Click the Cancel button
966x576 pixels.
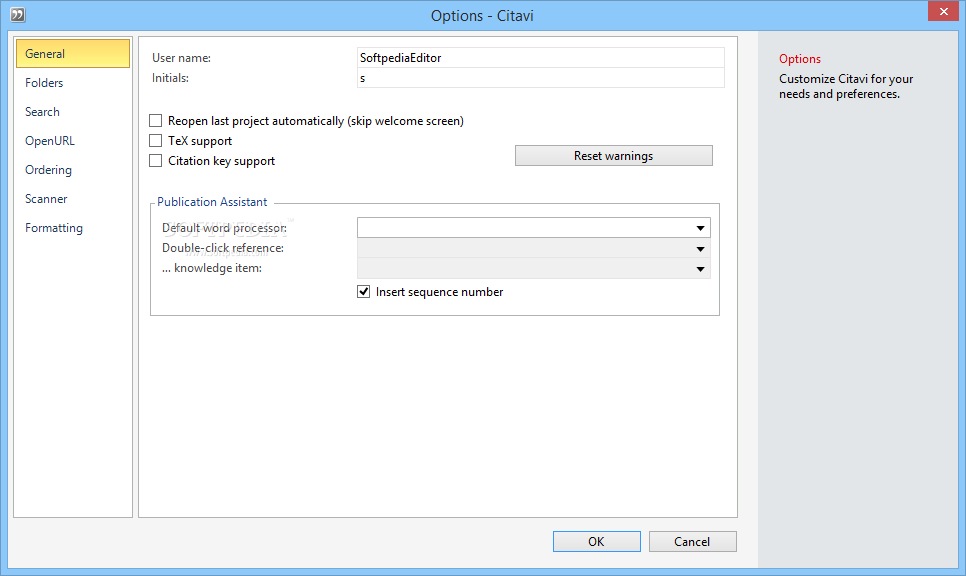click(692, 542)
